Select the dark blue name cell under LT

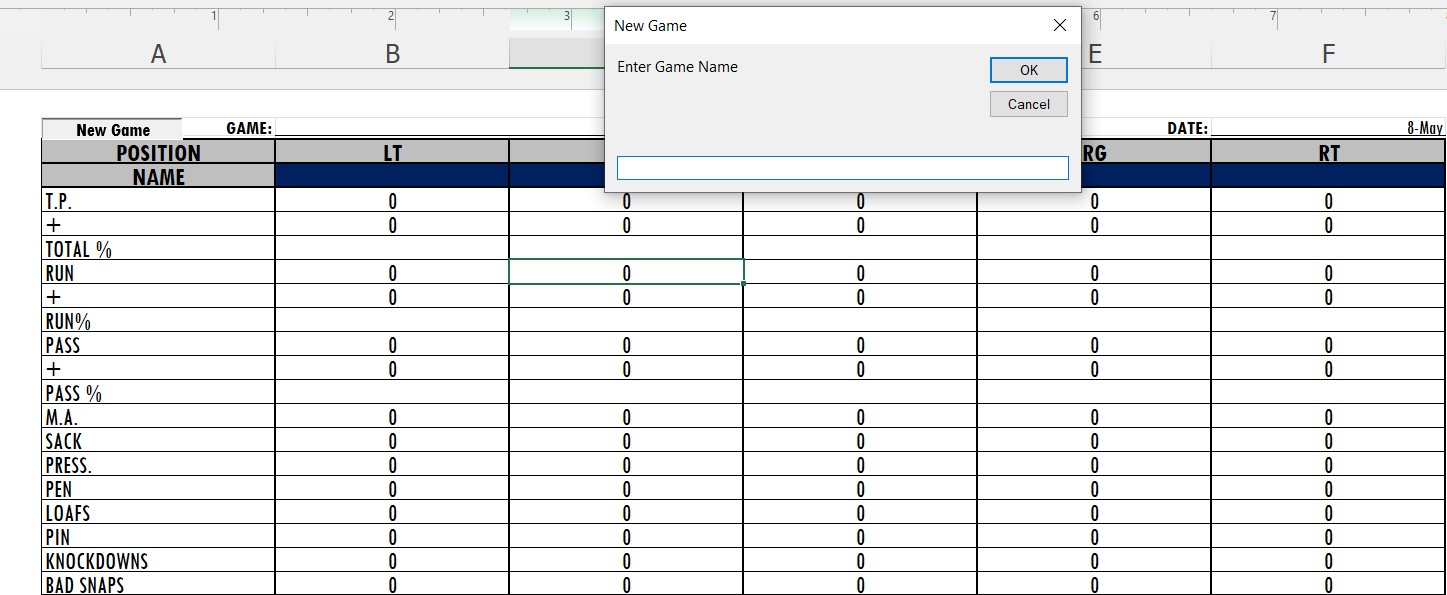[392, 176]
